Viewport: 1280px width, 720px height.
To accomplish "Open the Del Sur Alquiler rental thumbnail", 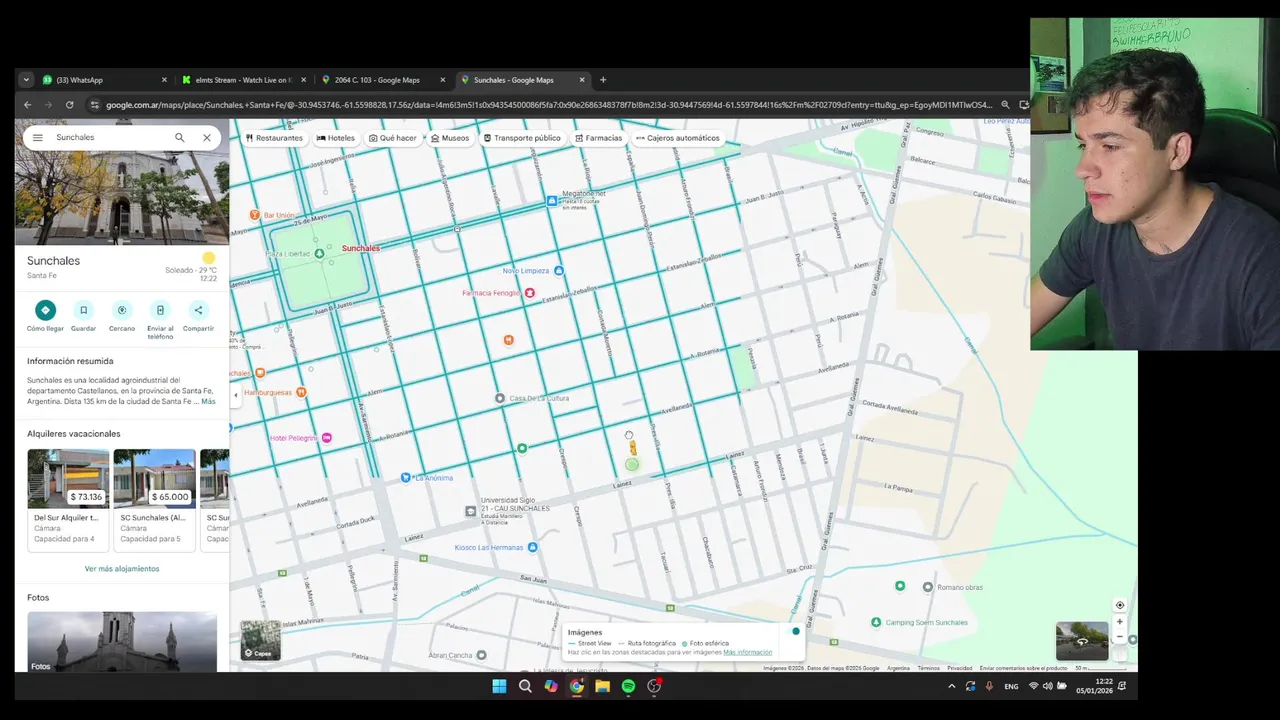I will [68, 478].
